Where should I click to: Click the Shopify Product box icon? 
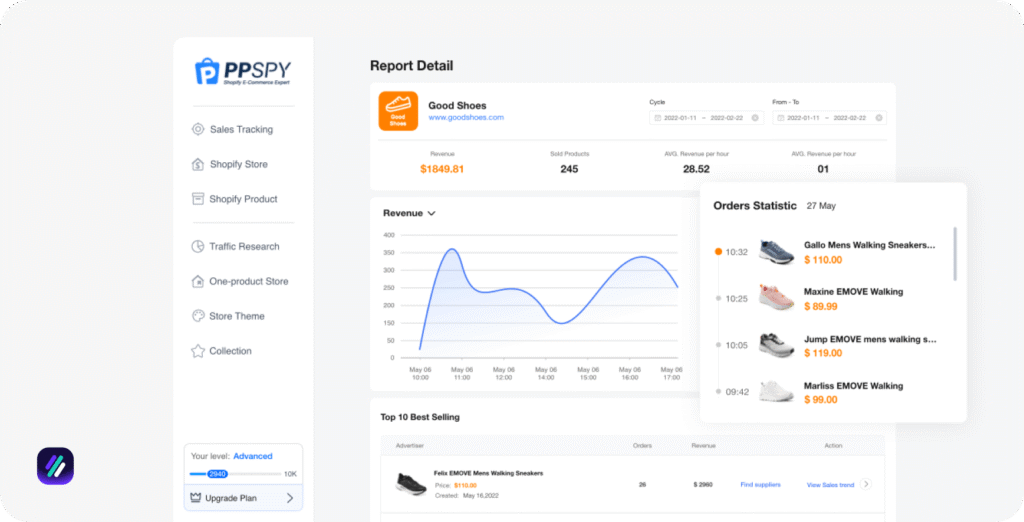point(198,199)
